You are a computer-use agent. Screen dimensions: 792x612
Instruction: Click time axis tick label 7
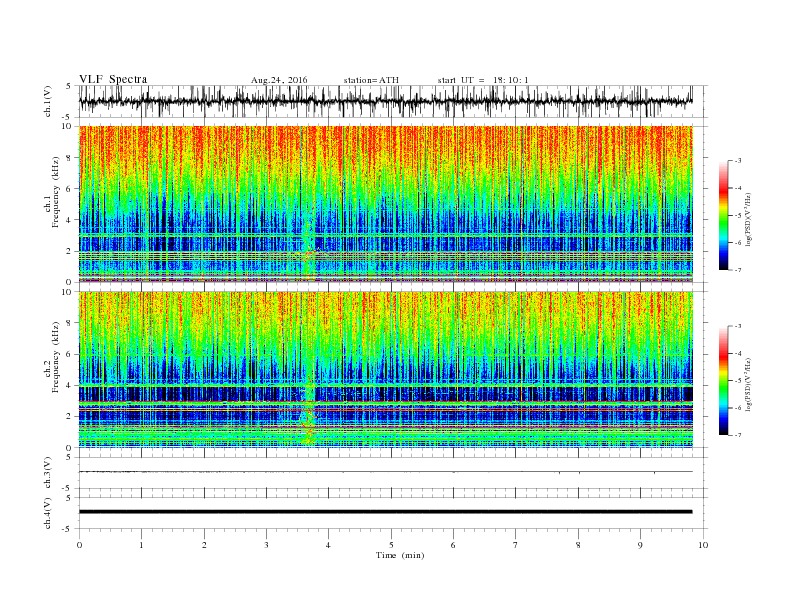516,545
